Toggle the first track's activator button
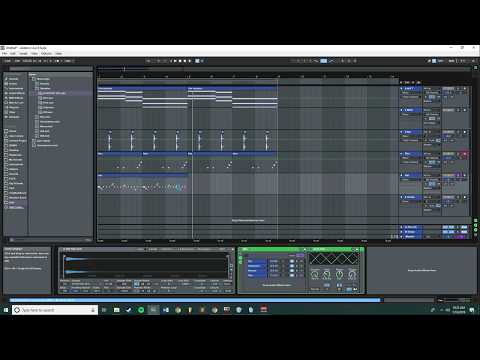Viewport: 480px width, 360px height. coord(448,89)
